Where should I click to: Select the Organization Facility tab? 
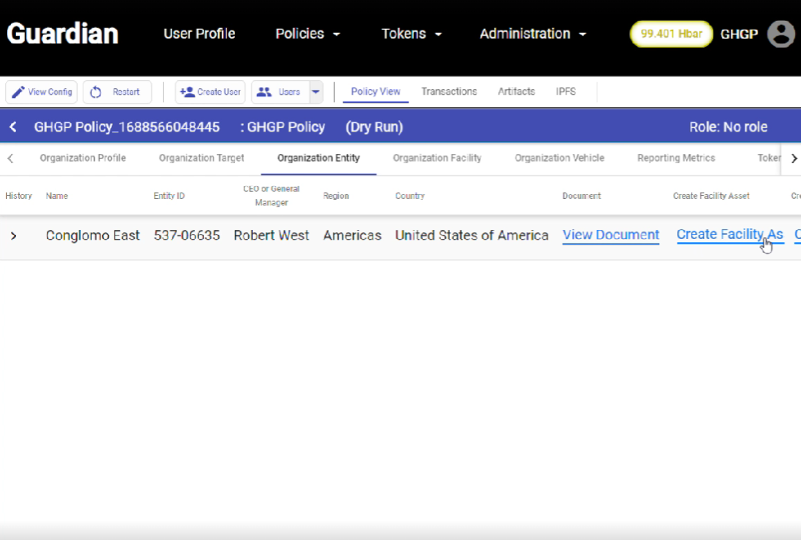click(x=437, y=158)
